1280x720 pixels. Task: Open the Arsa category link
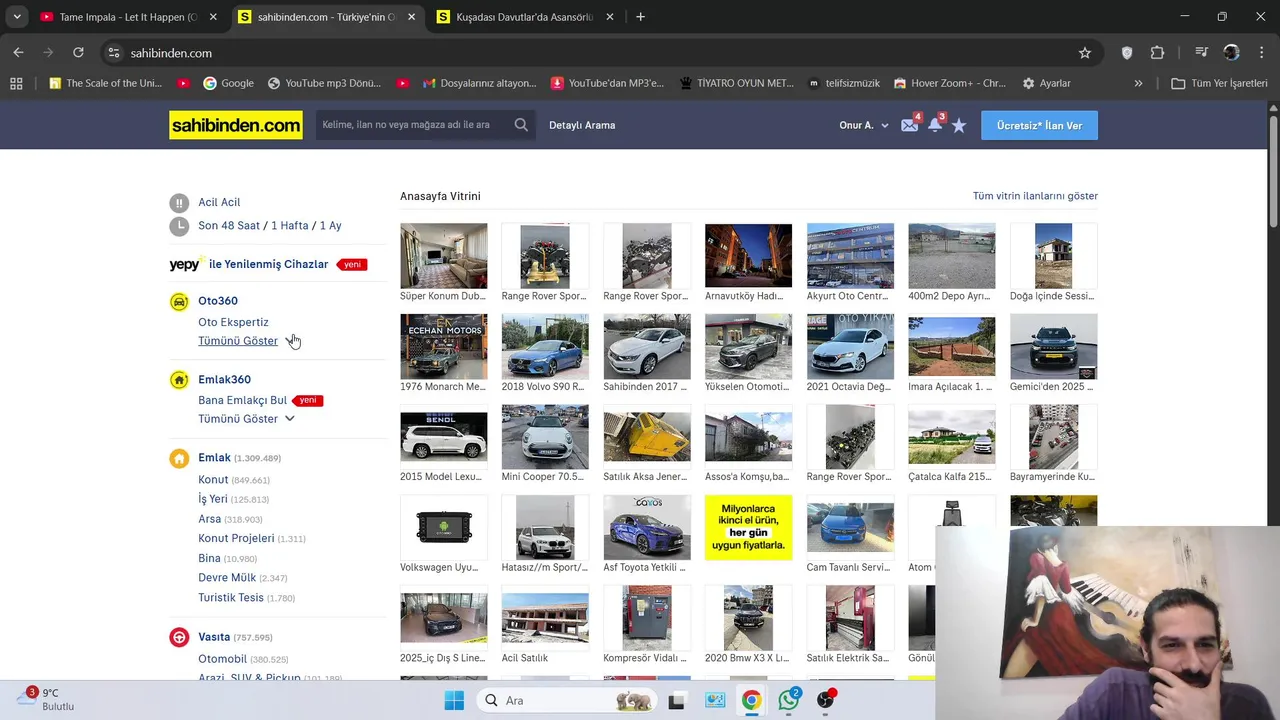(209, 519)
